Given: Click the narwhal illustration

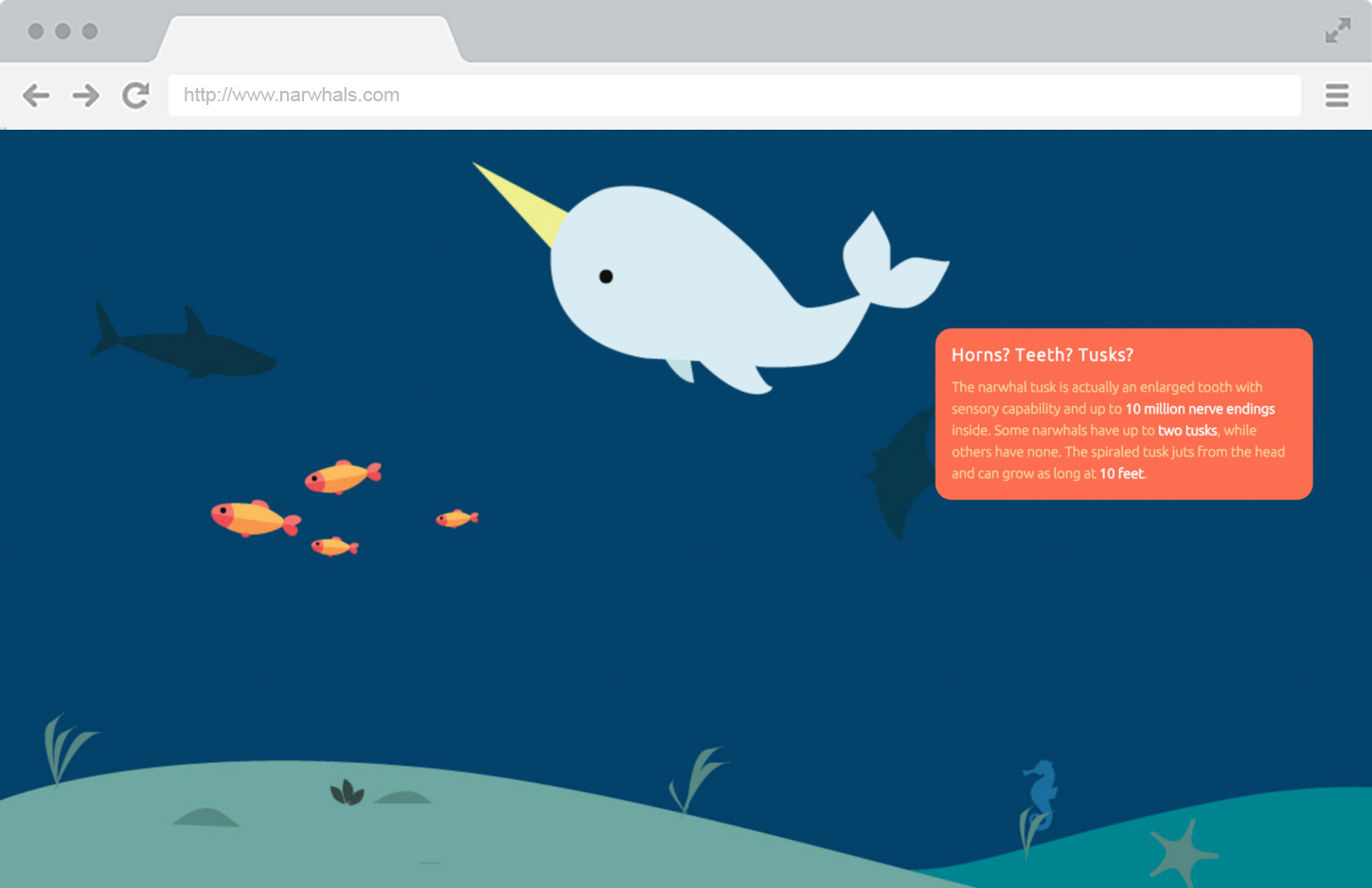Looking at the screenshot, I should [x=710, y=279].
